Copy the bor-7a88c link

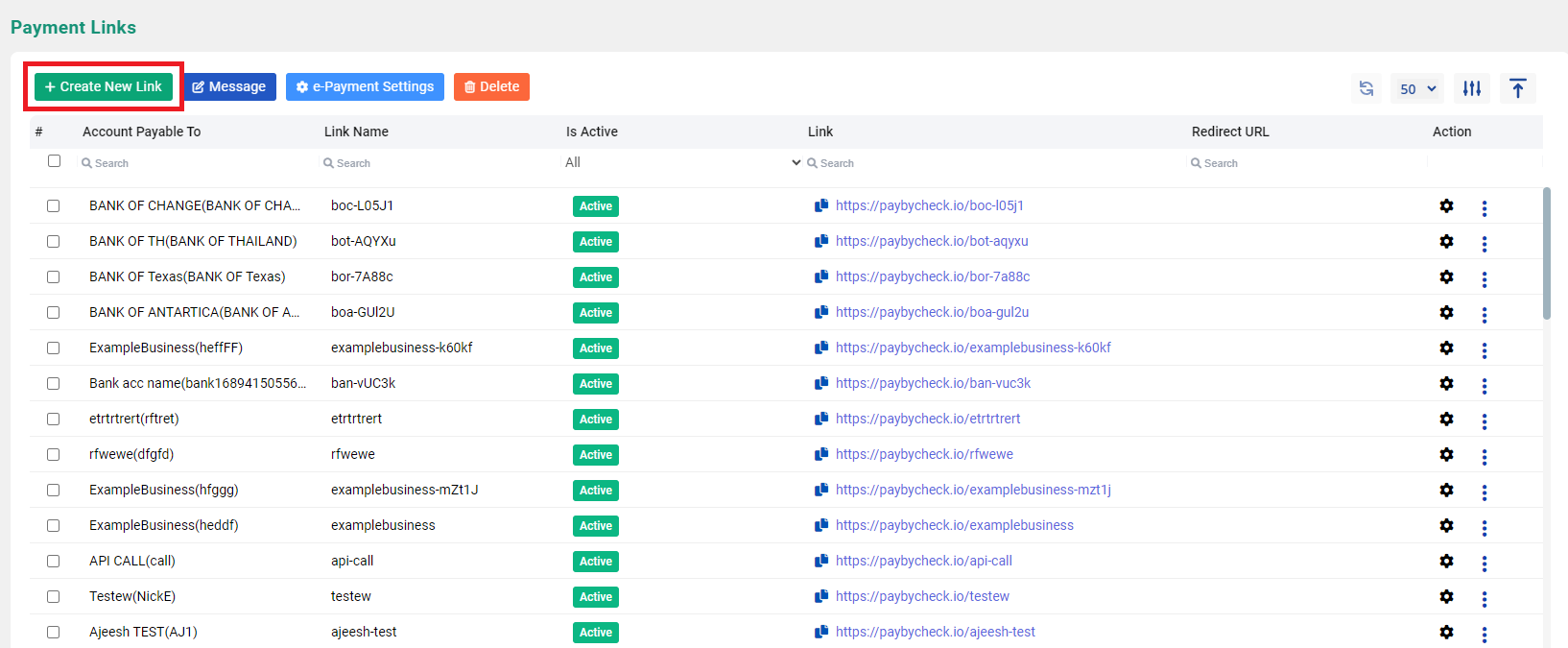pyautogui.click(x=821, y=276)
